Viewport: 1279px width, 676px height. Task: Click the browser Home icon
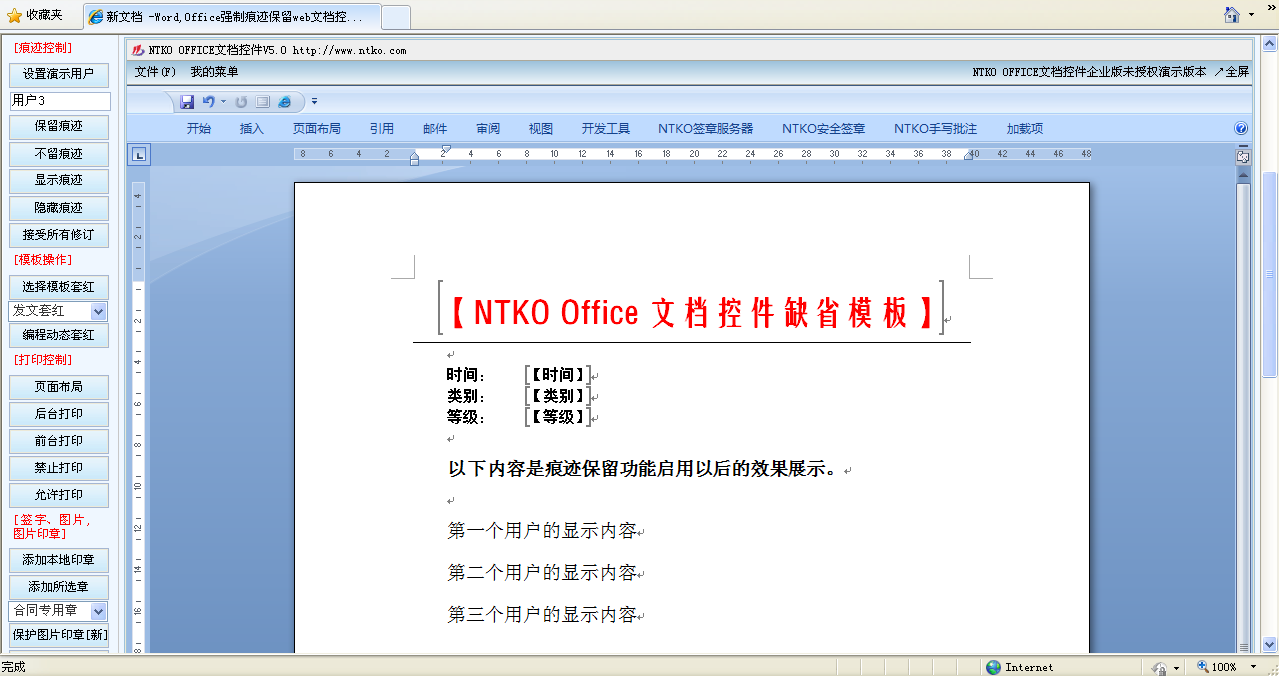[x=1233, y=14]
